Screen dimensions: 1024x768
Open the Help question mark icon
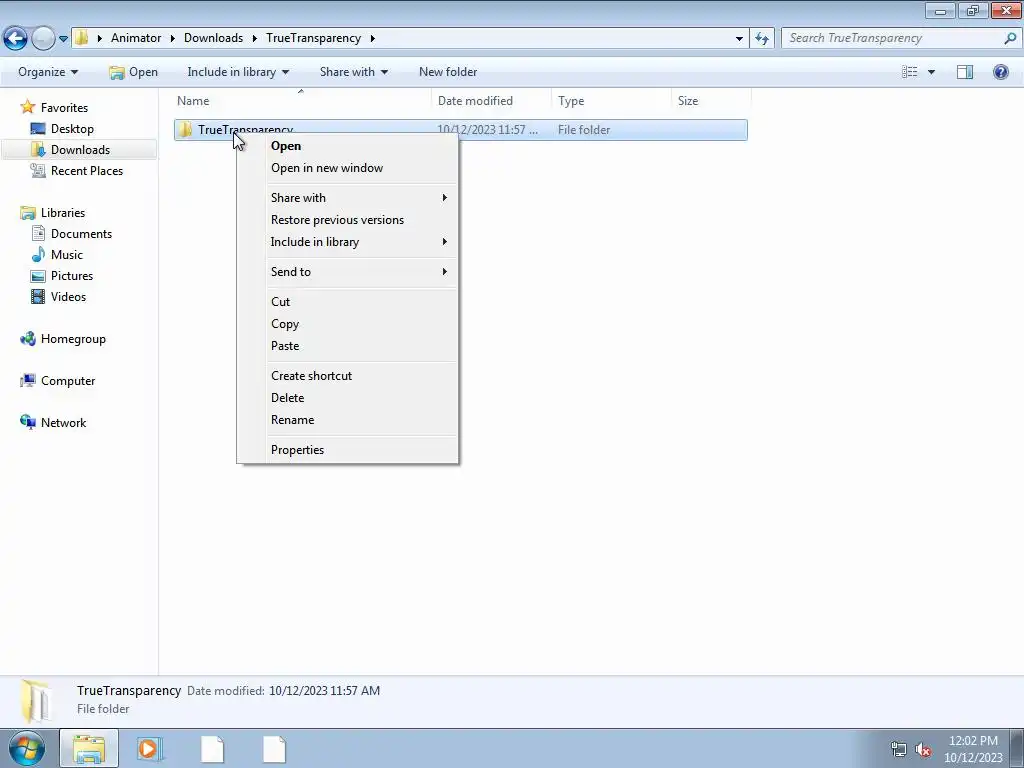pyautogui.click(x=1000, y=72)
